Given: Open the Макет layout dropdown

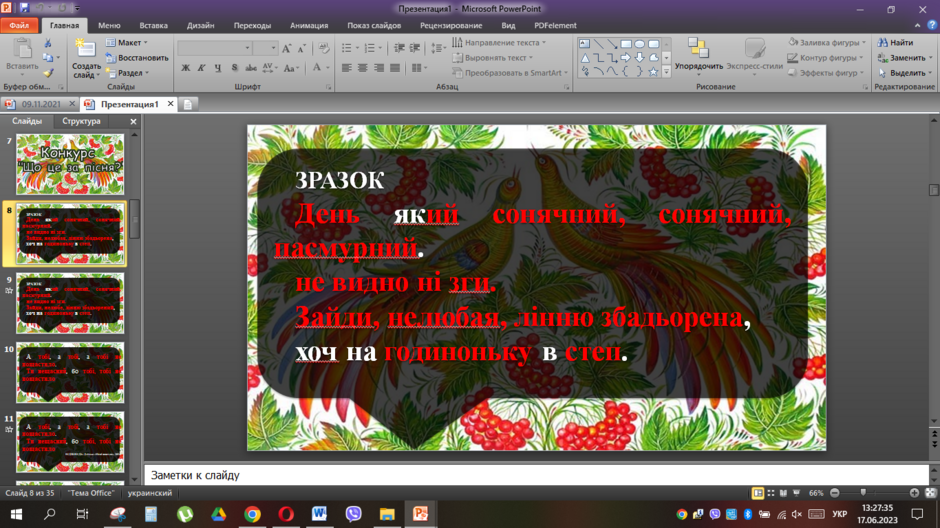Looking at the screenshot, I should pos(127,43).
